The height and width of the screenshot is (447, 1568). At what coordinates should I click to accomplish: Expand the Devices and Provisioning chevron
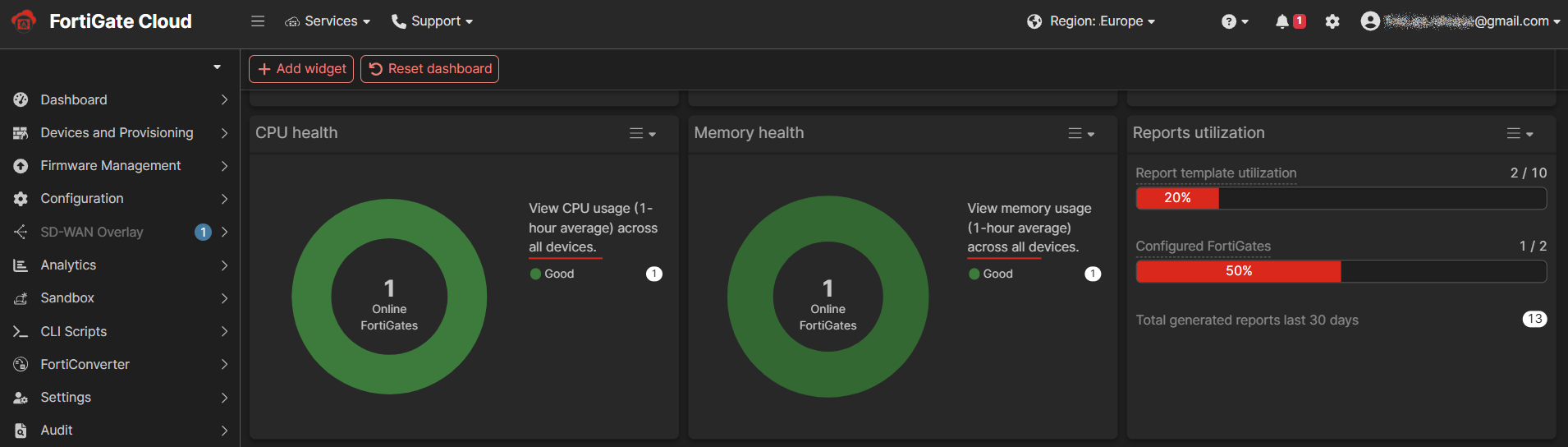pyautogui.click(x=224, y=133)
